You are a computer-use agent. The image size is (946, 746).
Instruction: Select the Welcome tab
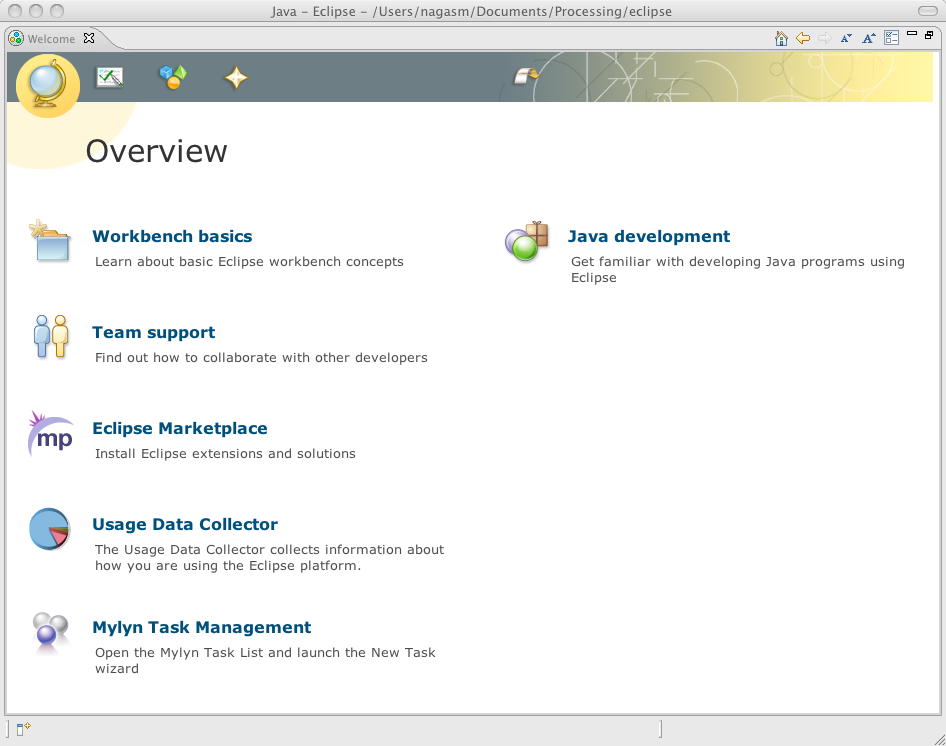51,39
